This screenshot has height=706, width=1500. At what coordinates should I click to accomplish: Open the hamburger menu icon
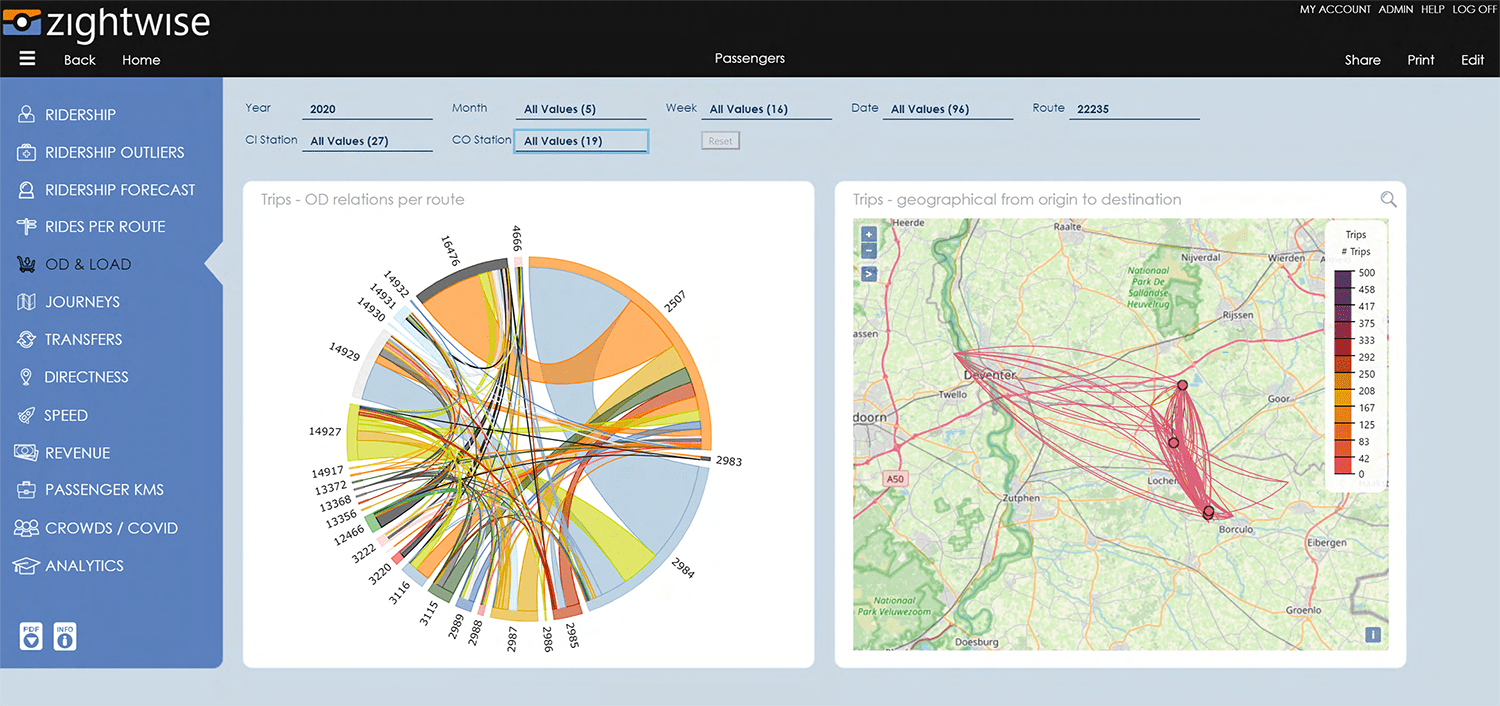point(27,59)
